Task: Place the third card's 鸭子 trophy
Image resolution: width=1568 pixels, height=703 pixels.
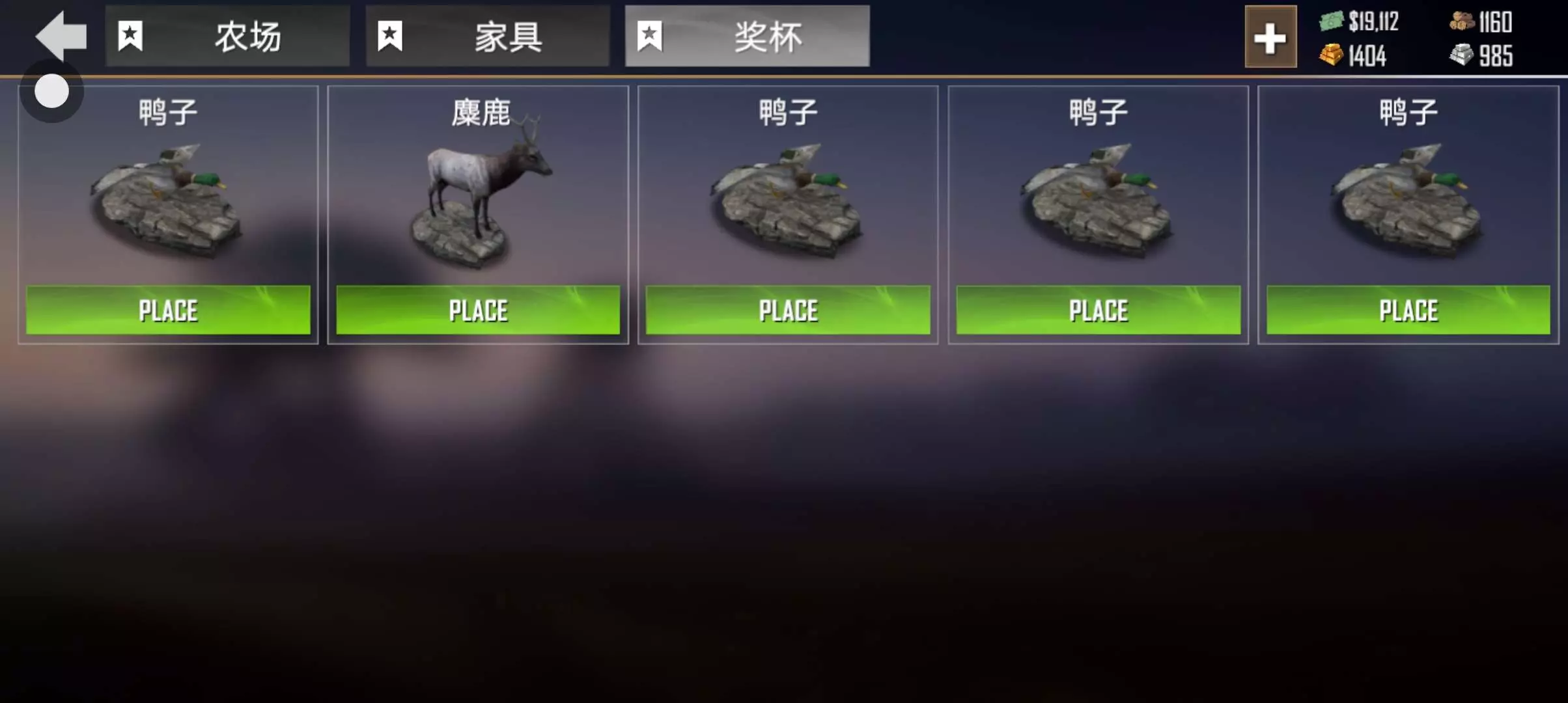Action: (x=788, y=310)
